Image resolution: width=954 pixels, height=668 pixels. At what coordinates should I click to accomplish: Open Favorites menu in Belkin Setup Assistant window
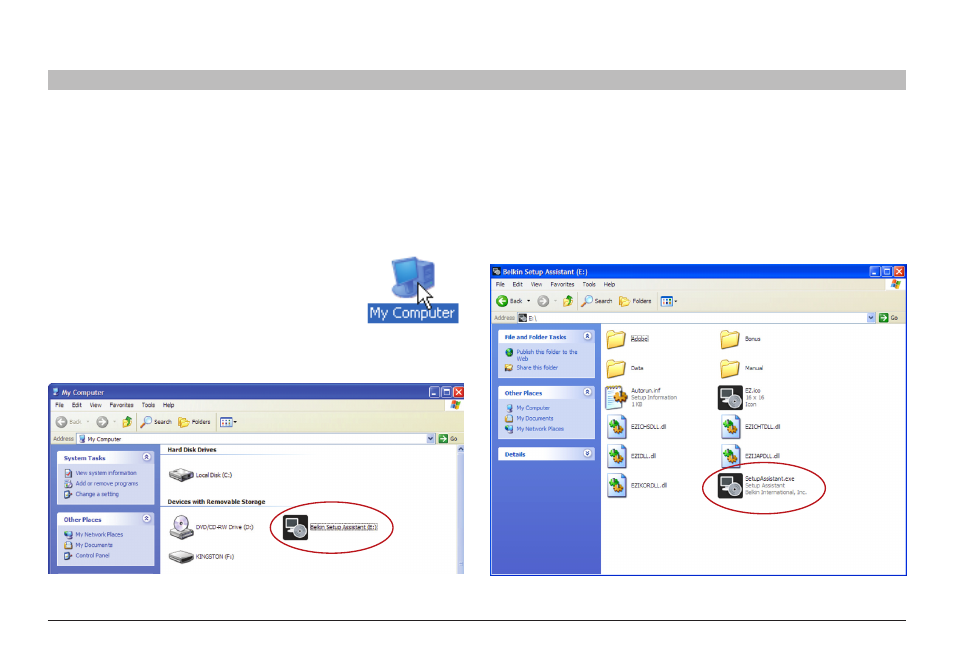[x=562, y=284]
